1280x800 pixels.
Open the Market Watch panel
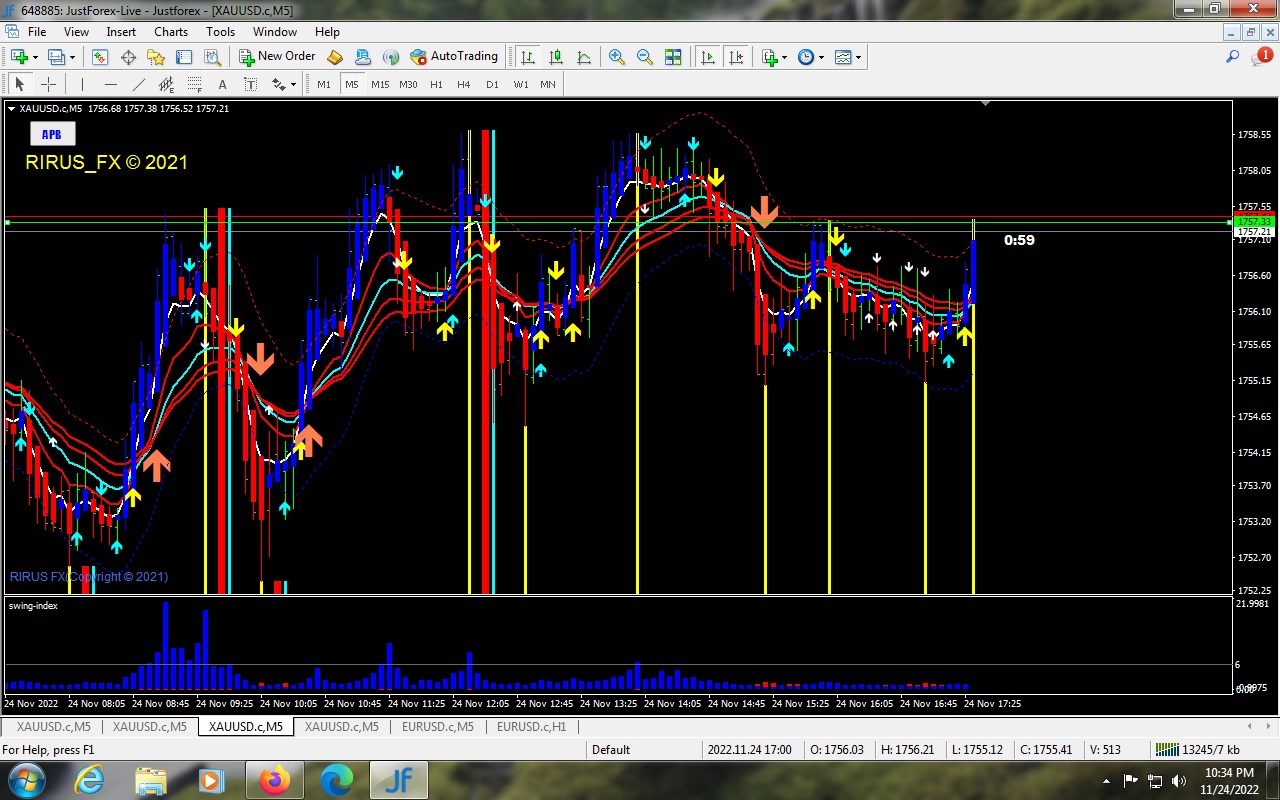(x=100, y=57)
